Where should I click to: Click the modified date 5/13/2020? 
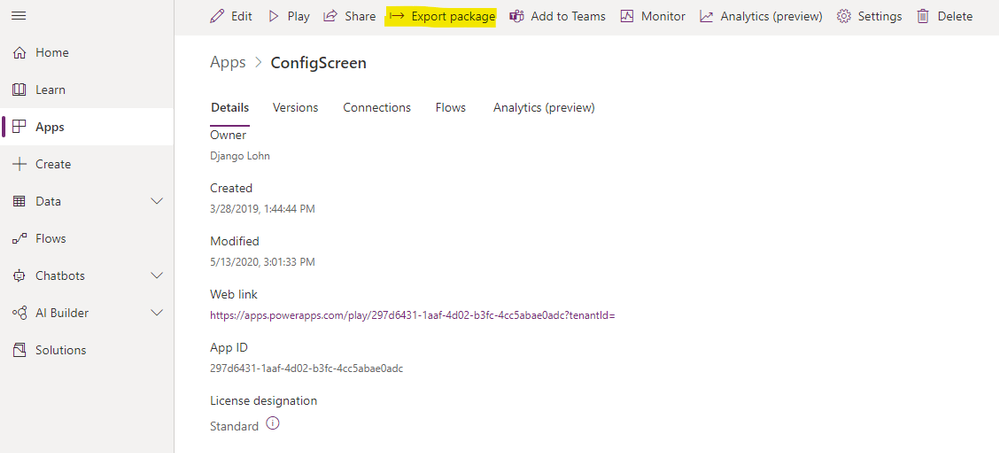click(x=262, y=262)
